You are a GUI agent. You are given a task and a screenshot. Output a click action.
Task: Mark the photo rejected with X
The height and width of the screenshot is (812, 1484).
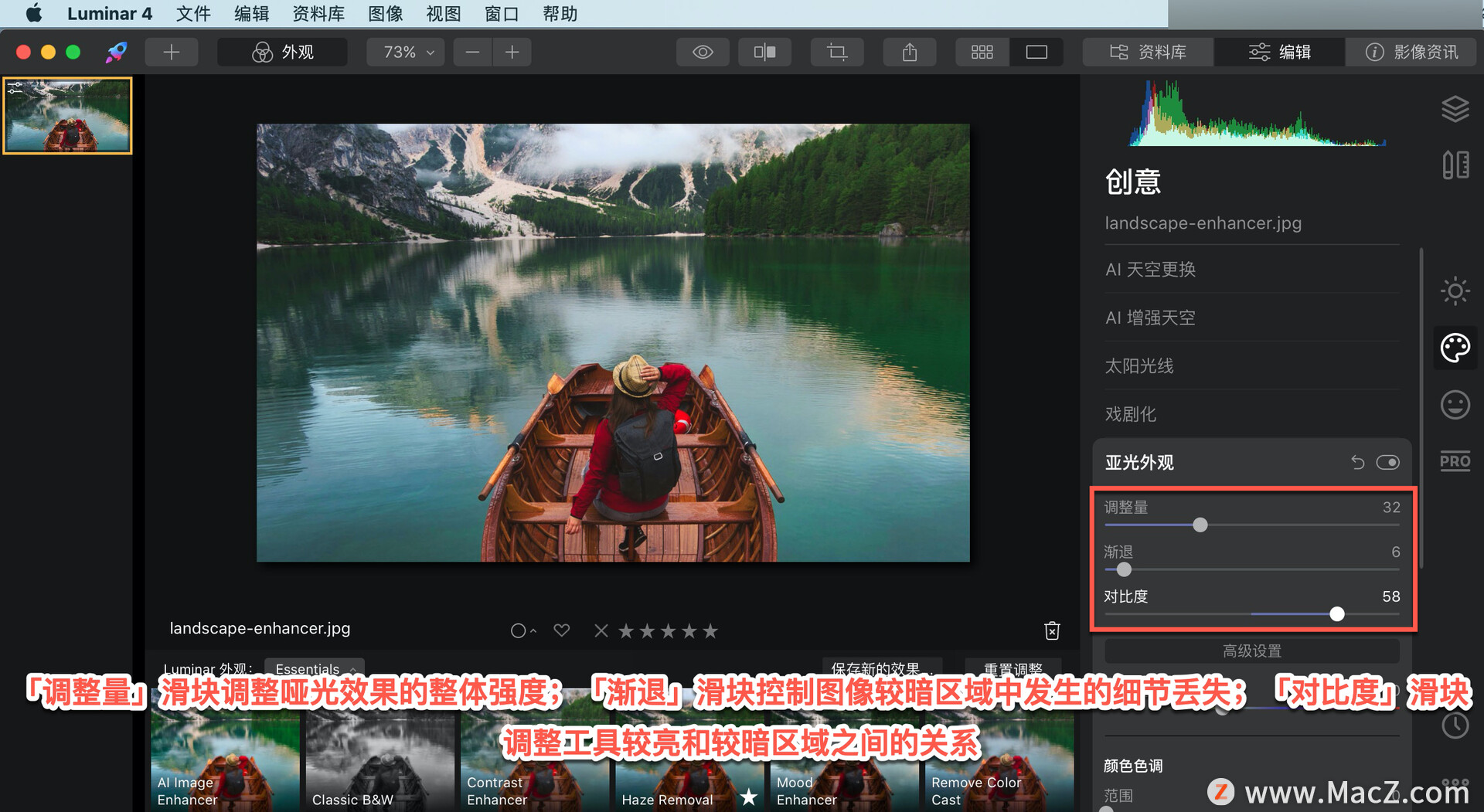click(x=601, y=630)
